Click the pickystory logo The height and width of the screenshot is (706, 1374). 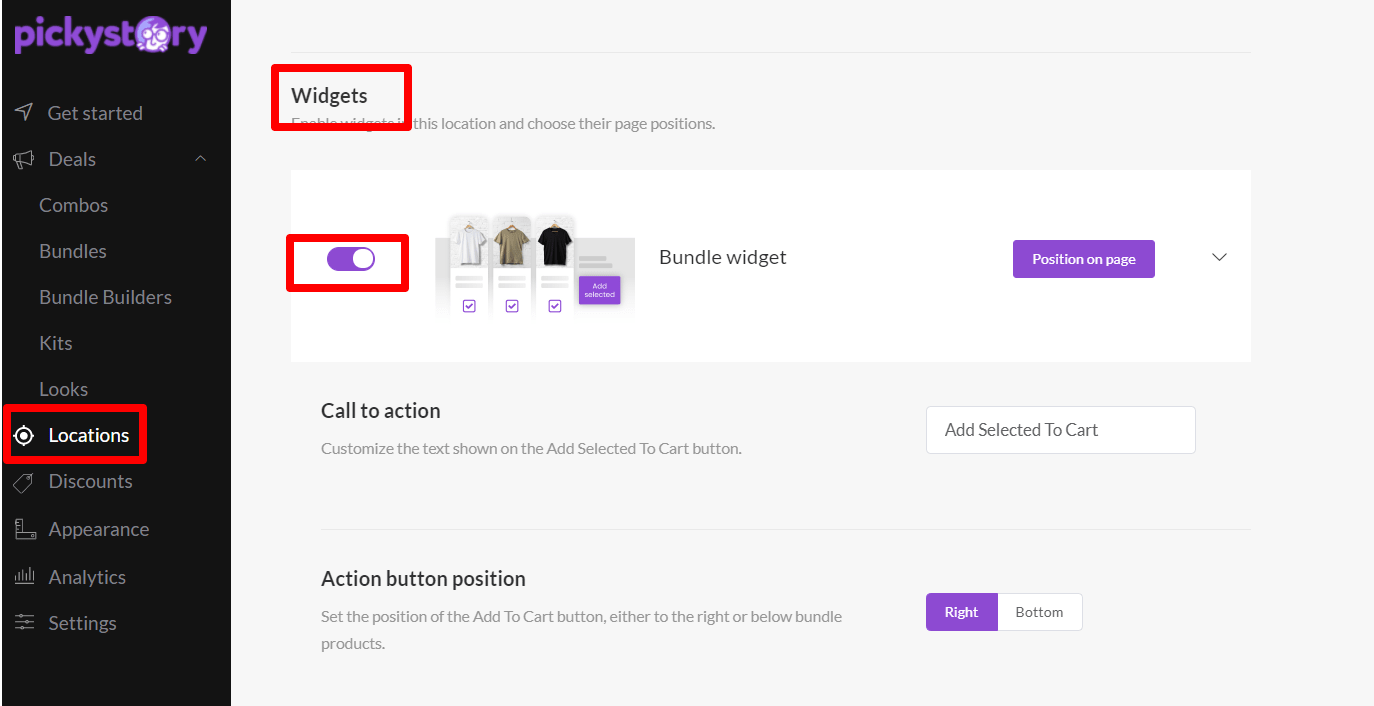click(110, 35)
